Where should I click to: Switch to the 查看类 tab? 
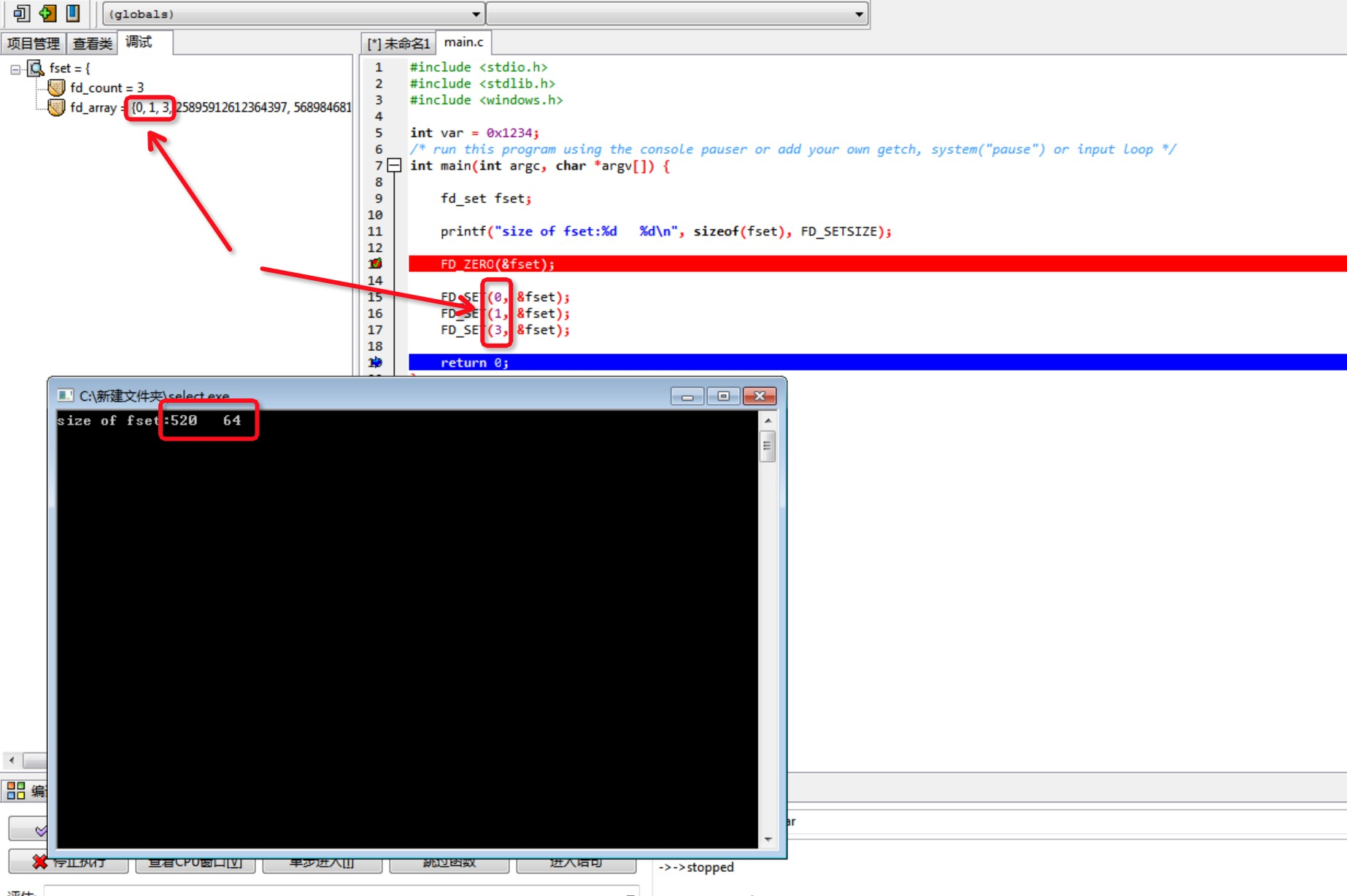tap(93, 44)
